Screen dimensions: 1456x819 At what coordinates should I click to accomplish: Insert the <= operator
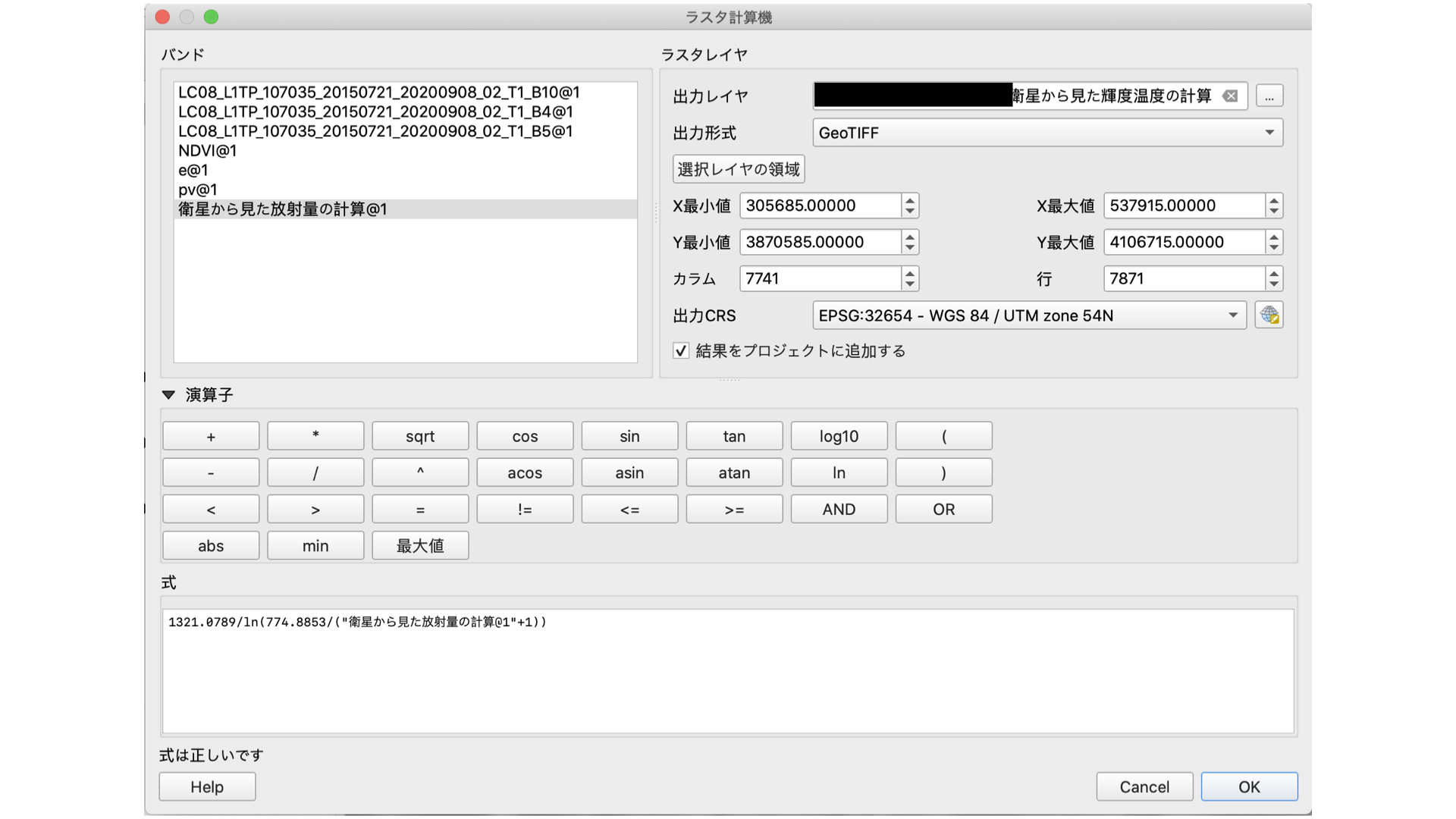click(629, 509)
